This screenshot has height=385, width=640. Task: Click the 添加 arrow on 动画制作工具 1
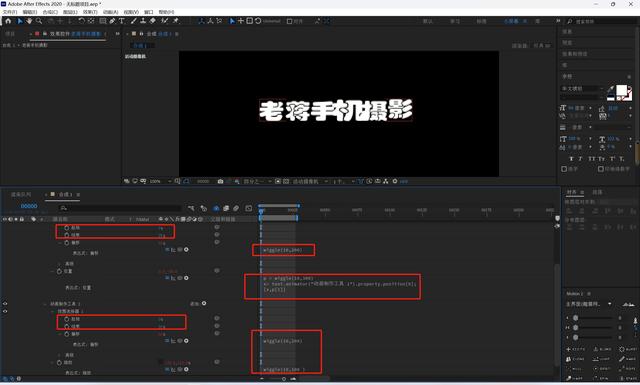point(204,303)
